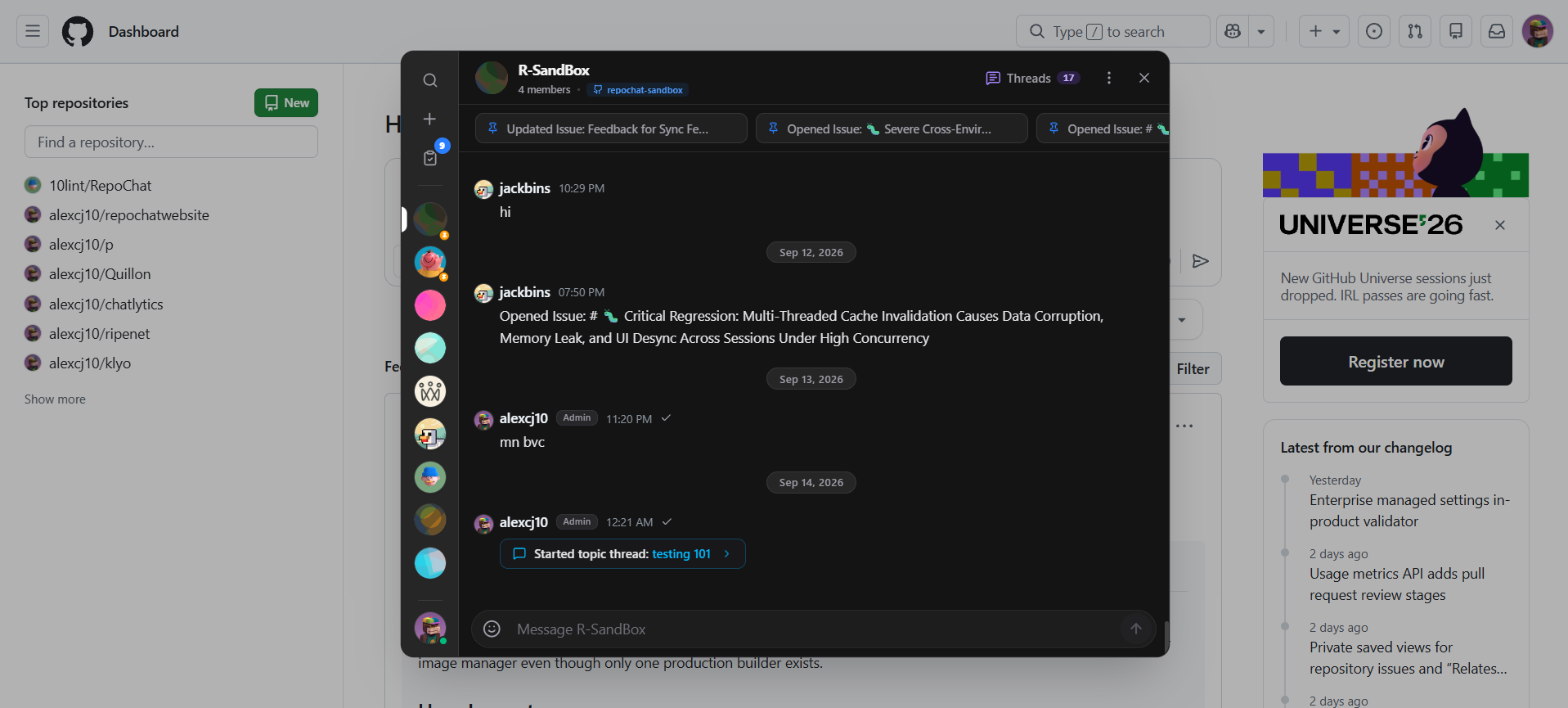The image size is (1568, 708).
Task: Click the Message R-SandBox input field
Action: point(814,629)
